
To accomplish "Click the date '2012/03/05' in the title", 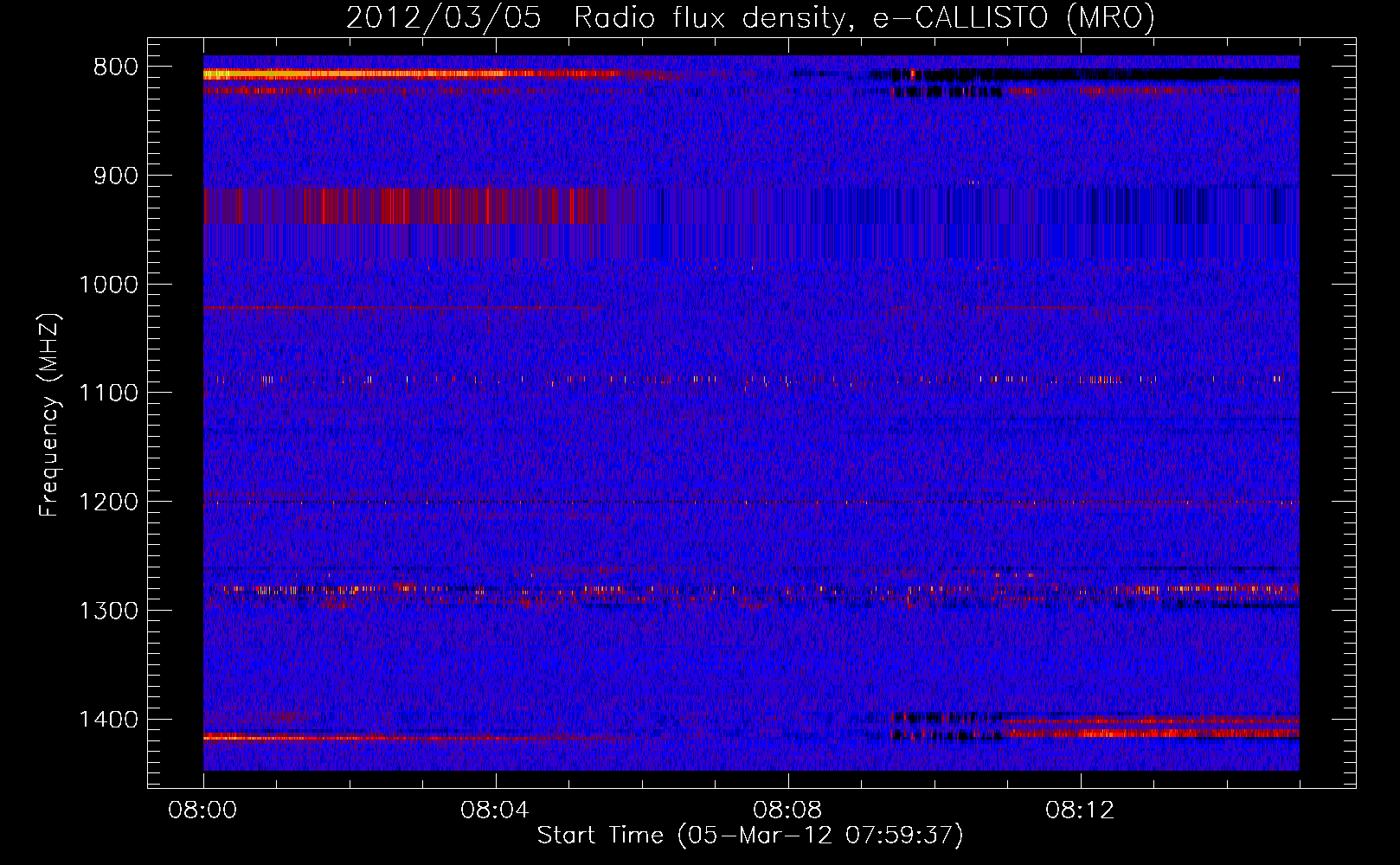I will [444, 17].
